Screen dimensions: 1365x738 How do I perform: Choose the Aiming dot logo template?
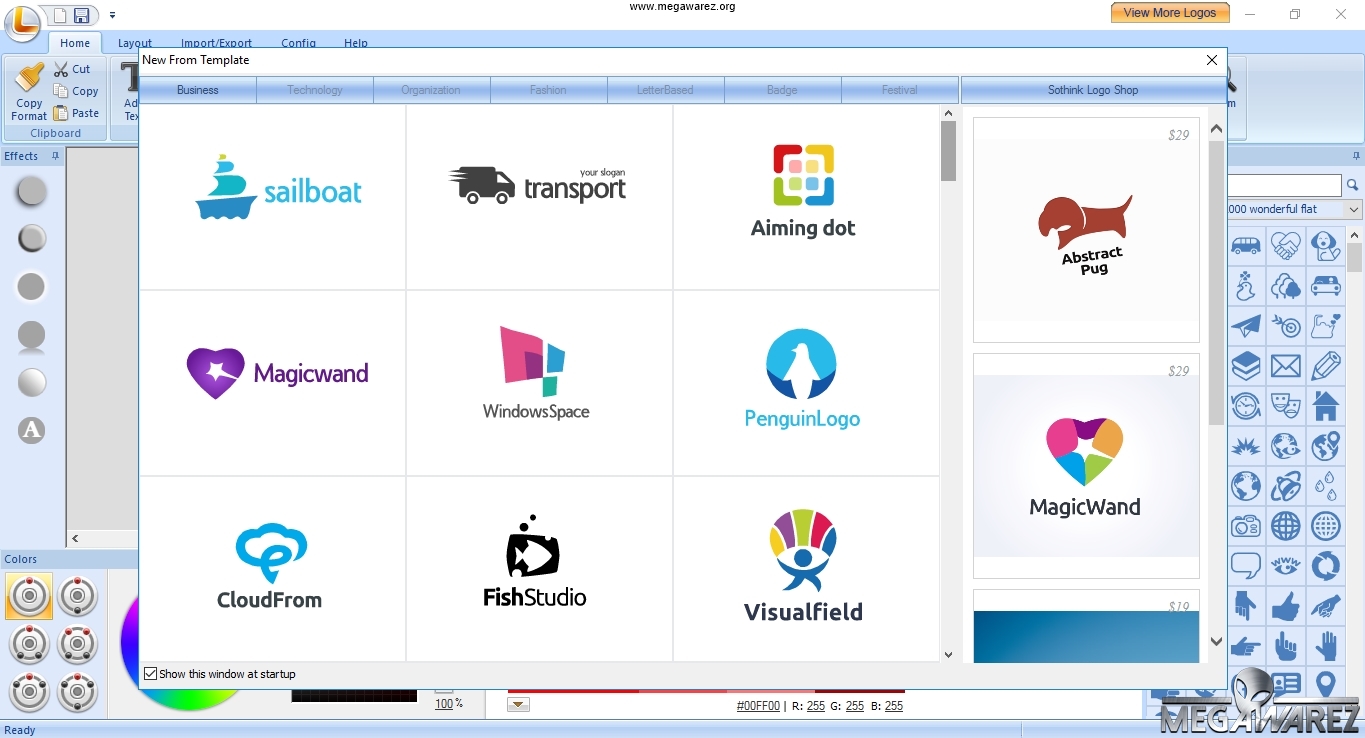pos(806,197)
